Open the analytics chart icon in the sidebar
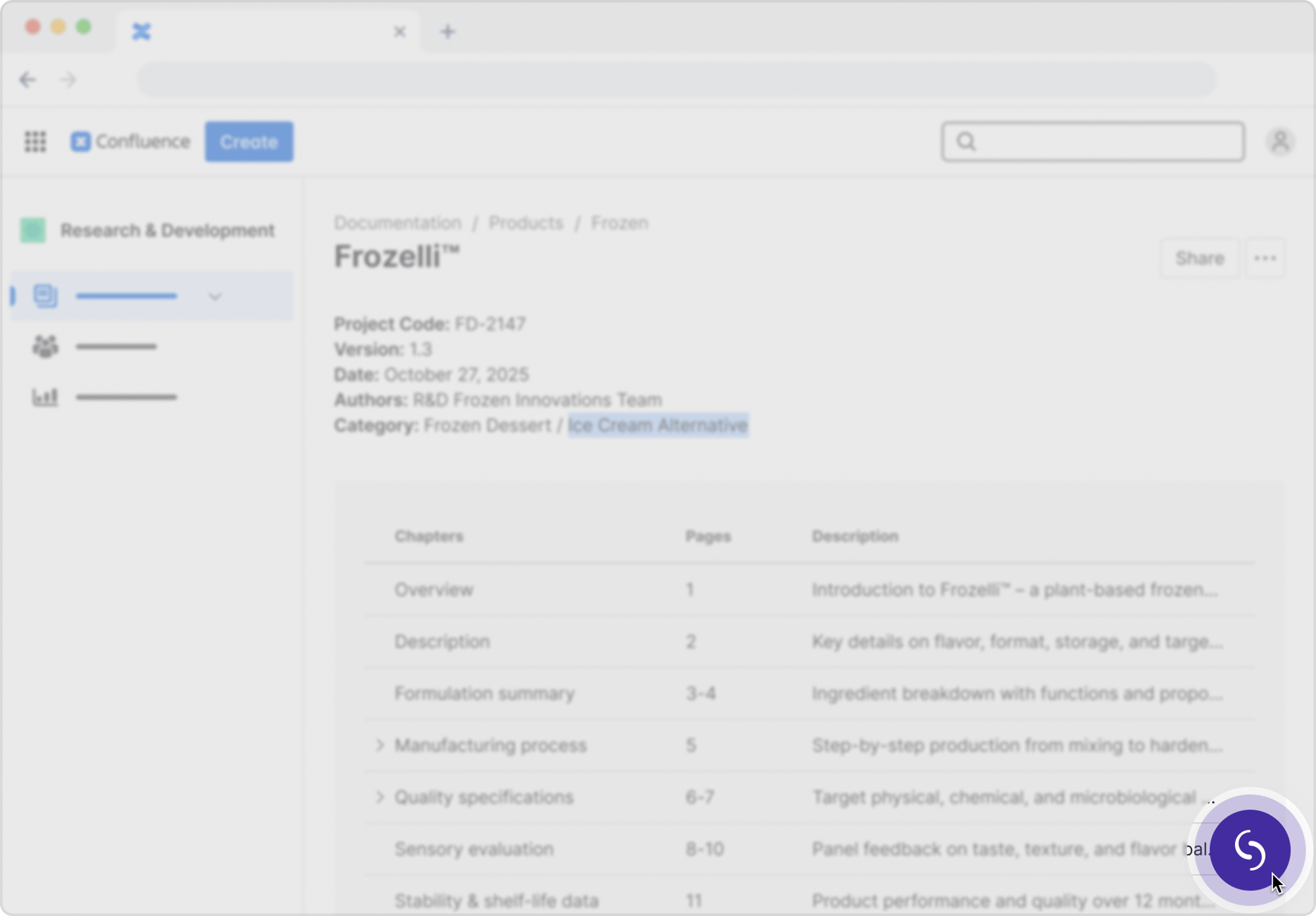1316x916 pixels. click(x=45, y=397)
